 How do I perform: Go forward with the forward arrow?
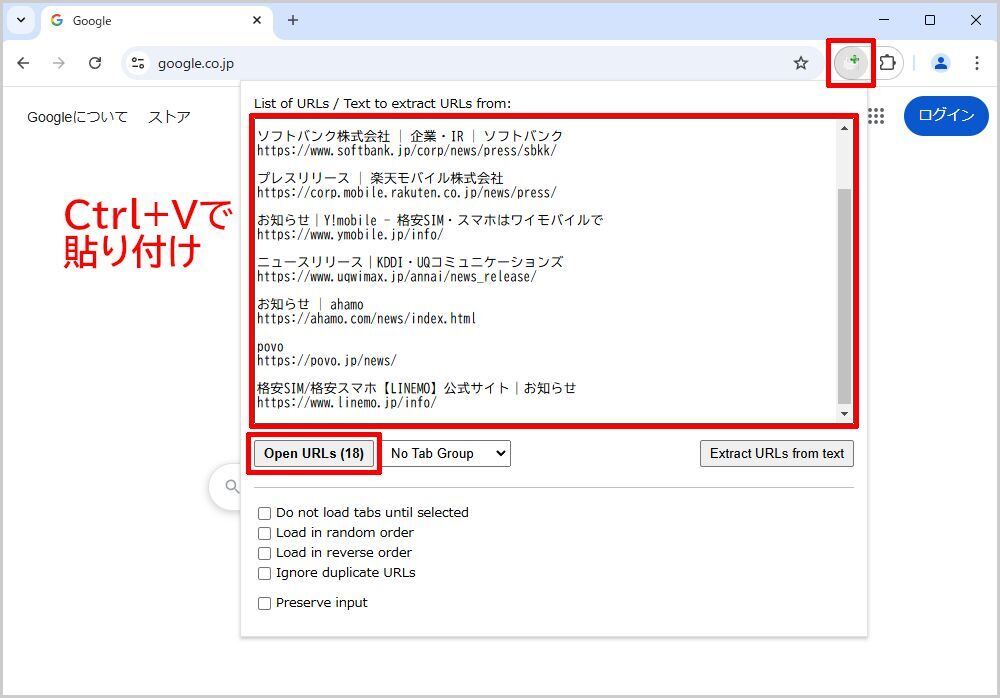59,63
